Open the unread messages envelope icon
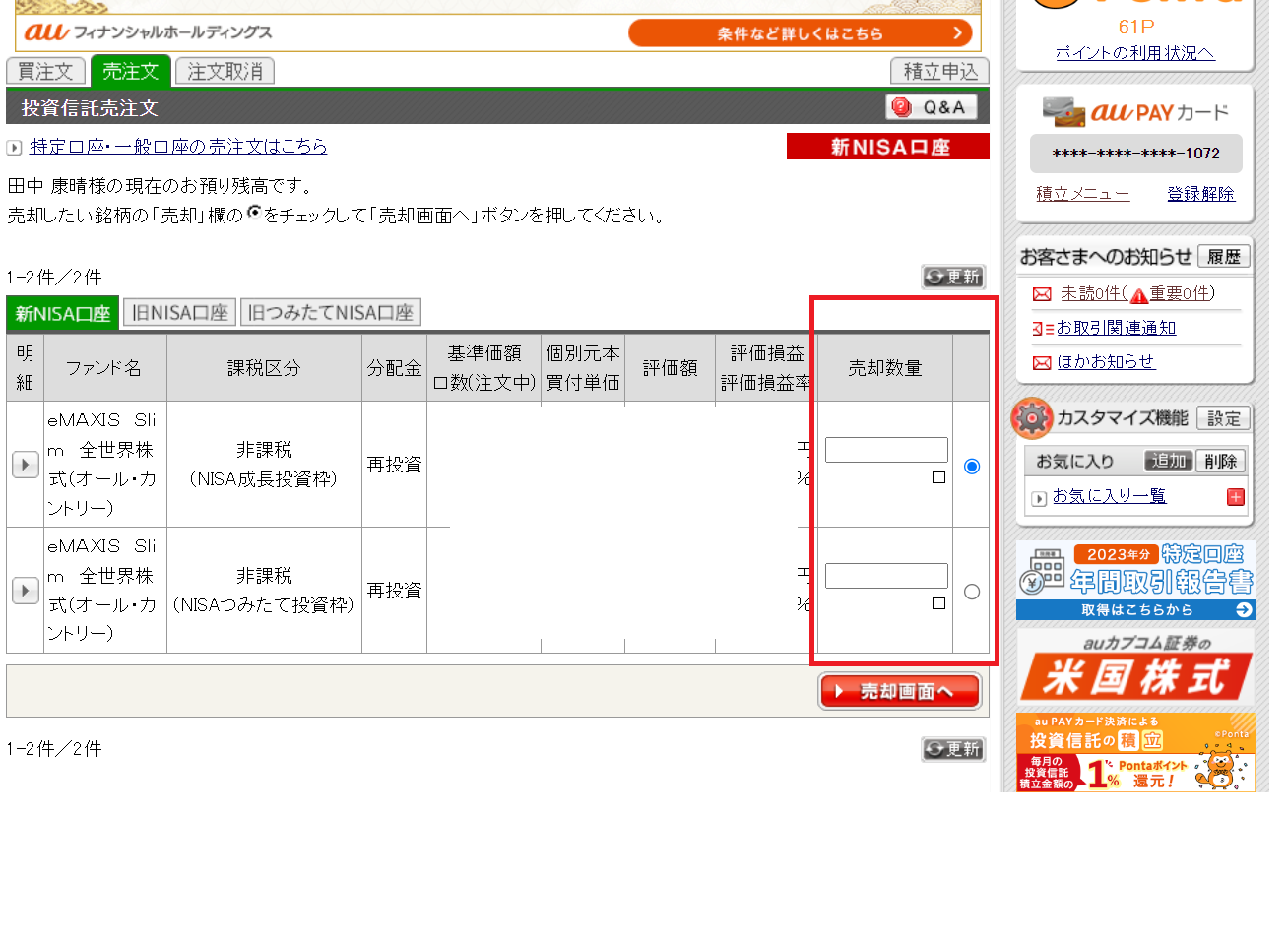 pyautogui.click(x=1041, y=294)
